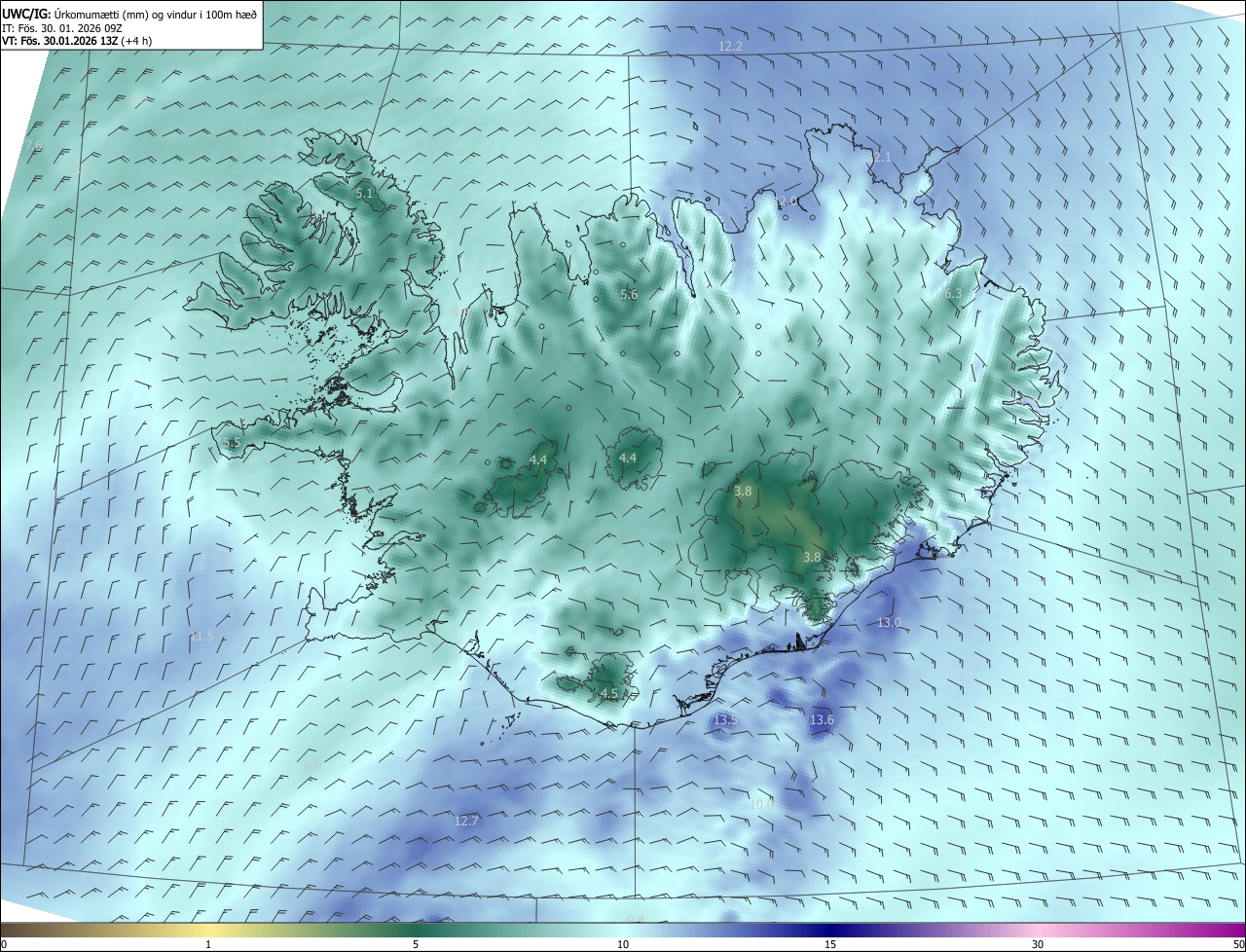Click the 'IT: Fös. 30. 01. 2026 09Z' line

61,28
